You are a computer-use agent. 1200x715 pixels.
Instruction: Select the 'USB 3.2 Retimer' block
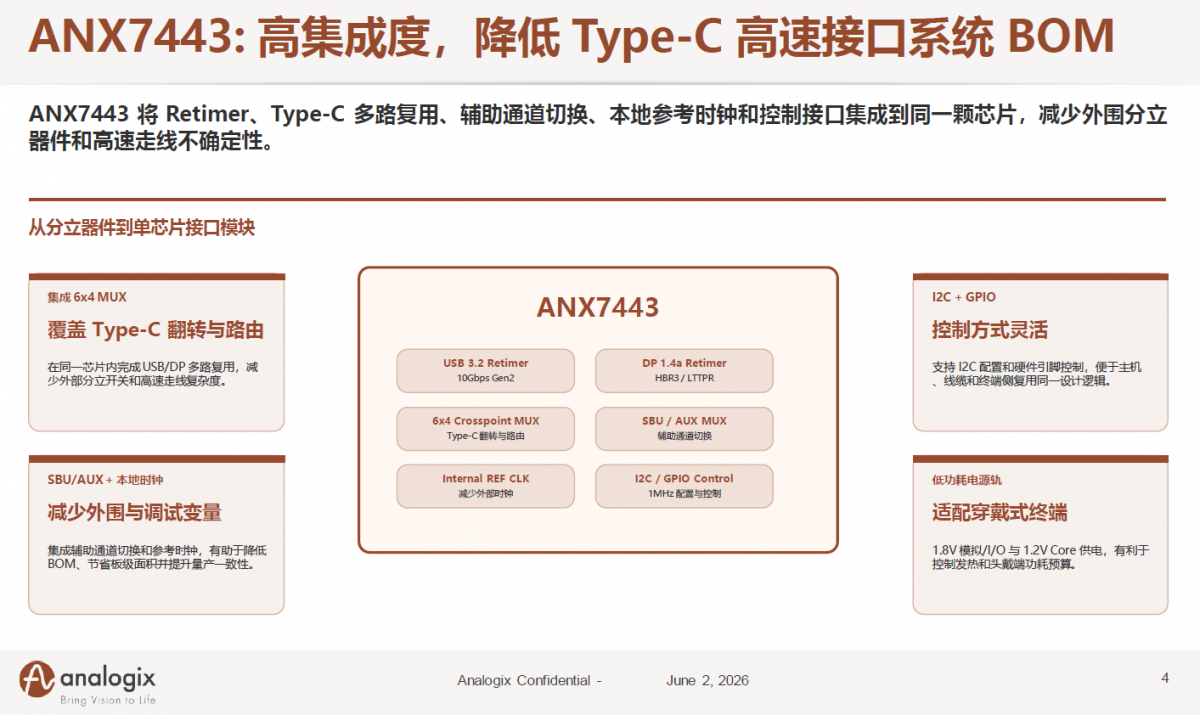(x=486, y=370)
